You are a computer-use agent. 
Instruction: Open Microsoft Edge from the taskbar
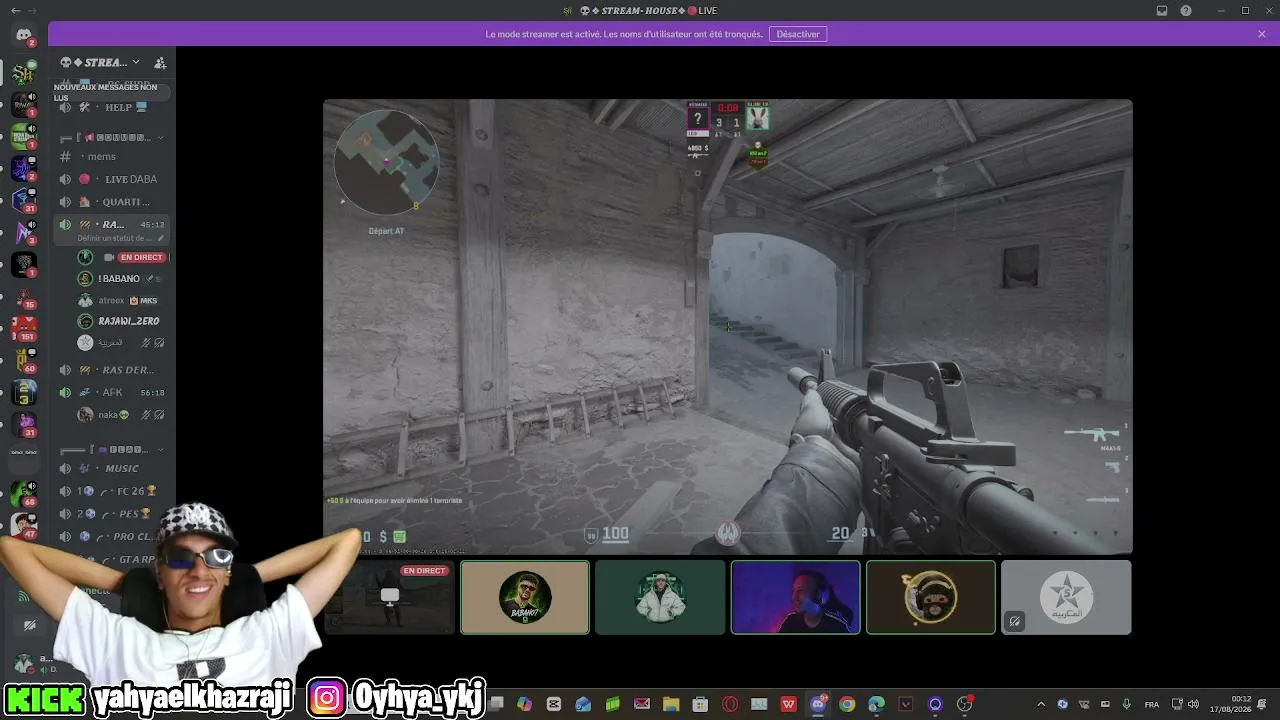pos(877,704)
